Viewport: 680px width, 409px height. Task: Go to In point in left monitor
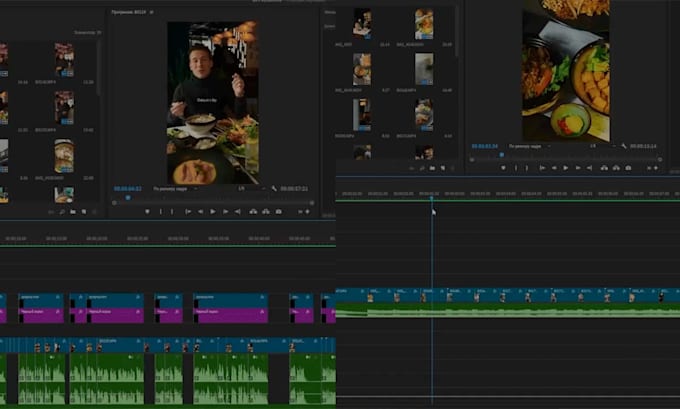188,212
